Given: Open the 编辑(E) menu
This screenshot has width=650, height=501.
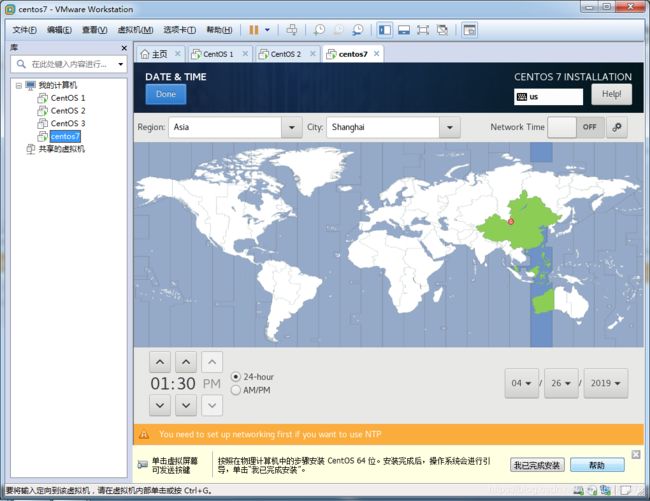Looking at the screenshot, I should pos(59,30).
